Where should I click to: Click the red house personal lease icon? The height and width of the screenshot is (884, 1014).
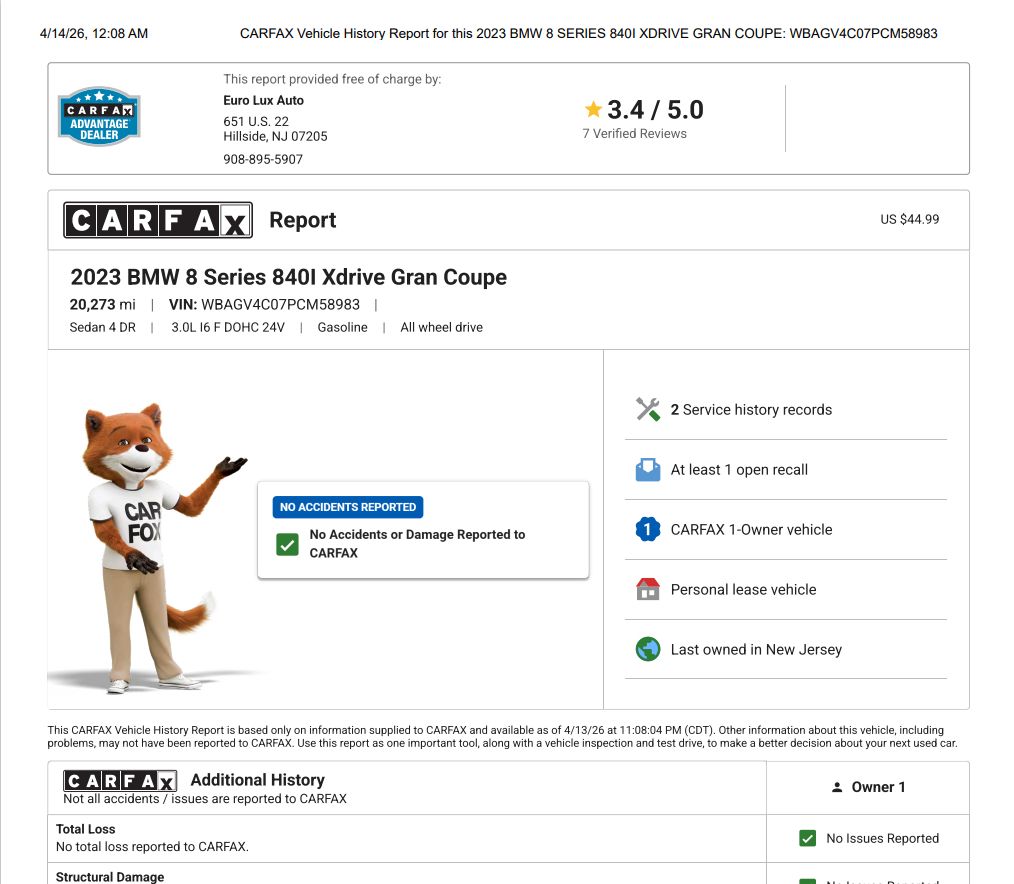point(648,589)
